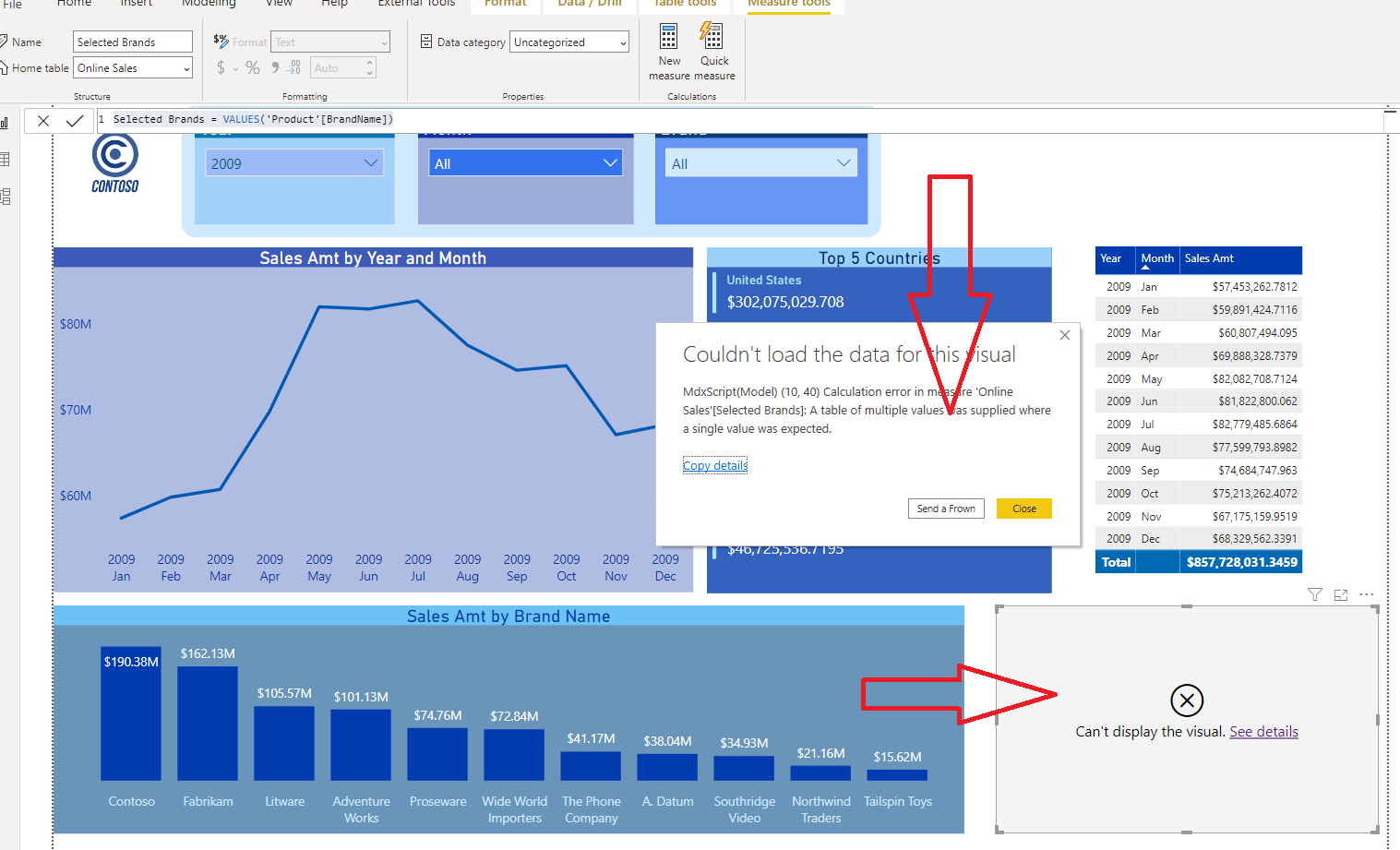Select the Proseware bar
Screen dimensions: 1400x850
click(437, 754)
